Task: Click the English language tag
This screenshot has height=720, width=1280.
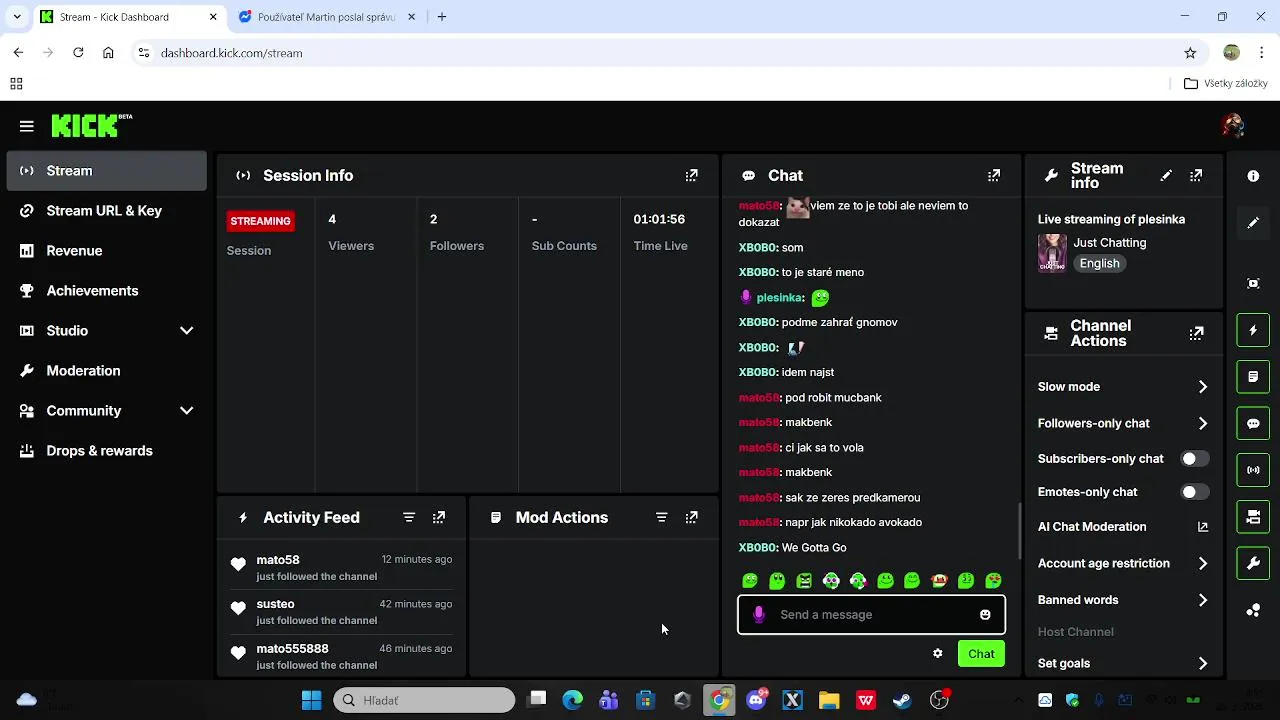Action: click(x=1099, y=263)
